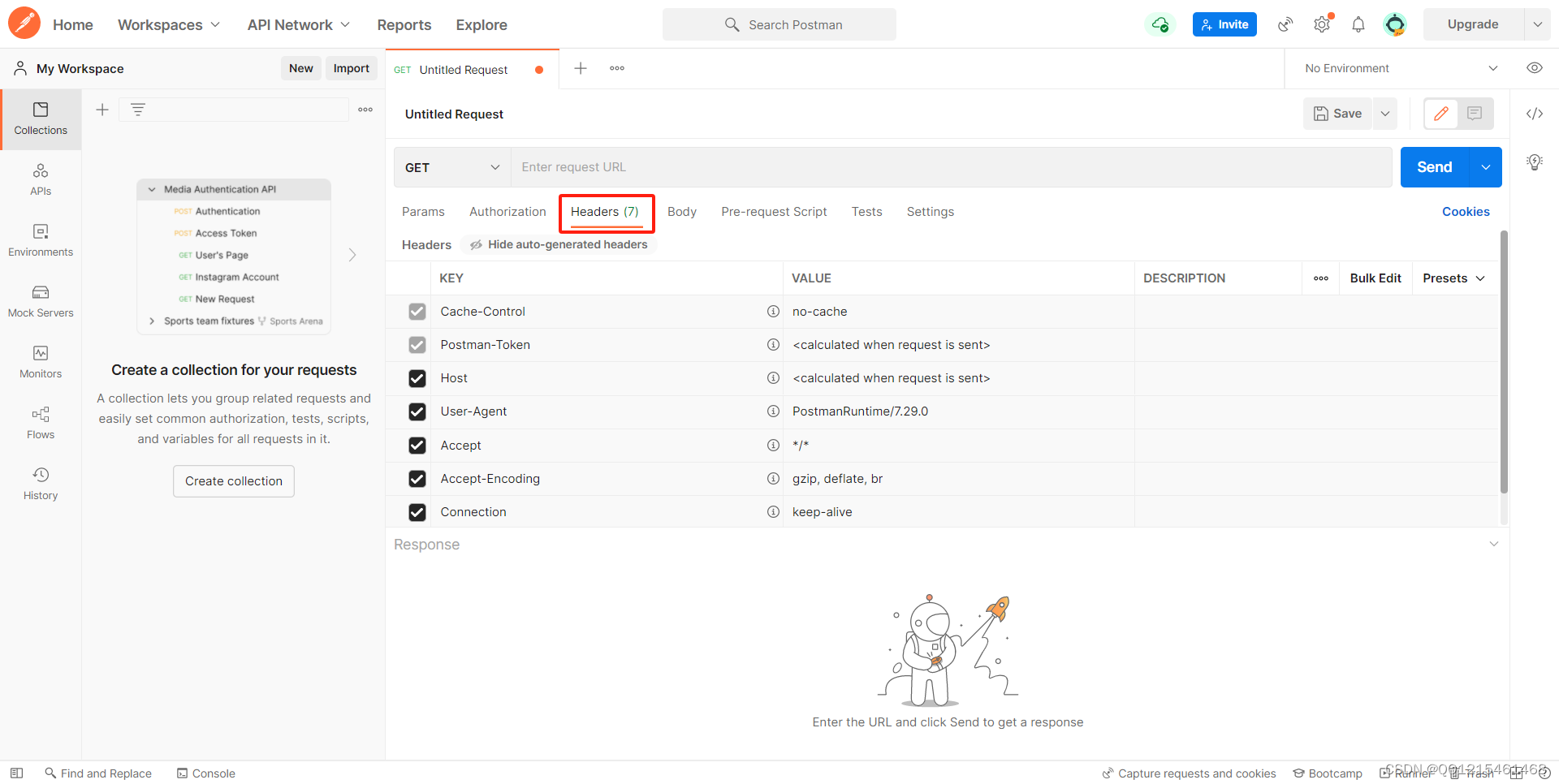Open the APIs sidebar panel
The height and width of the screenshot is (784, 1559).
[x=41, y=179]
